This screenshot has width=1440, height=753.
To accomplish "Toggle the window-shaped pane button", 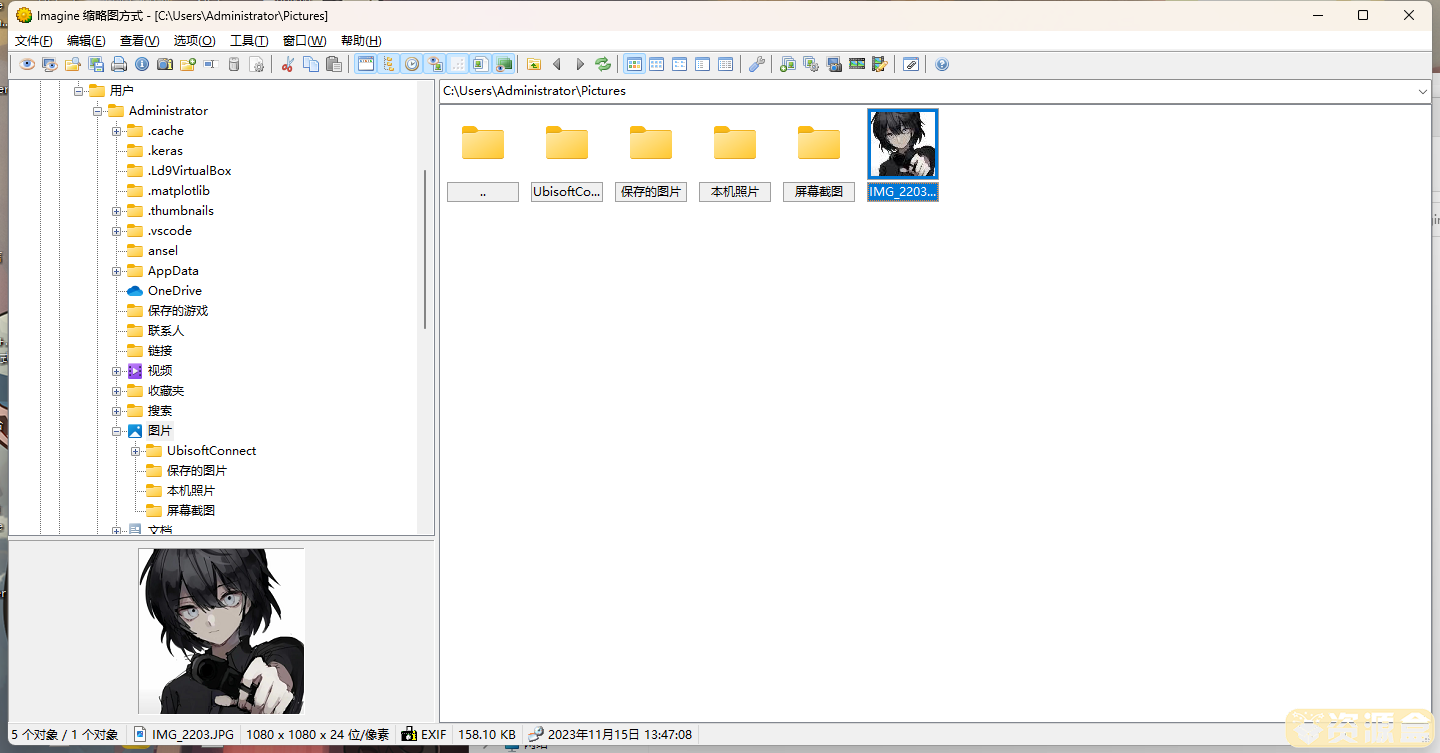I will (366, 64).
